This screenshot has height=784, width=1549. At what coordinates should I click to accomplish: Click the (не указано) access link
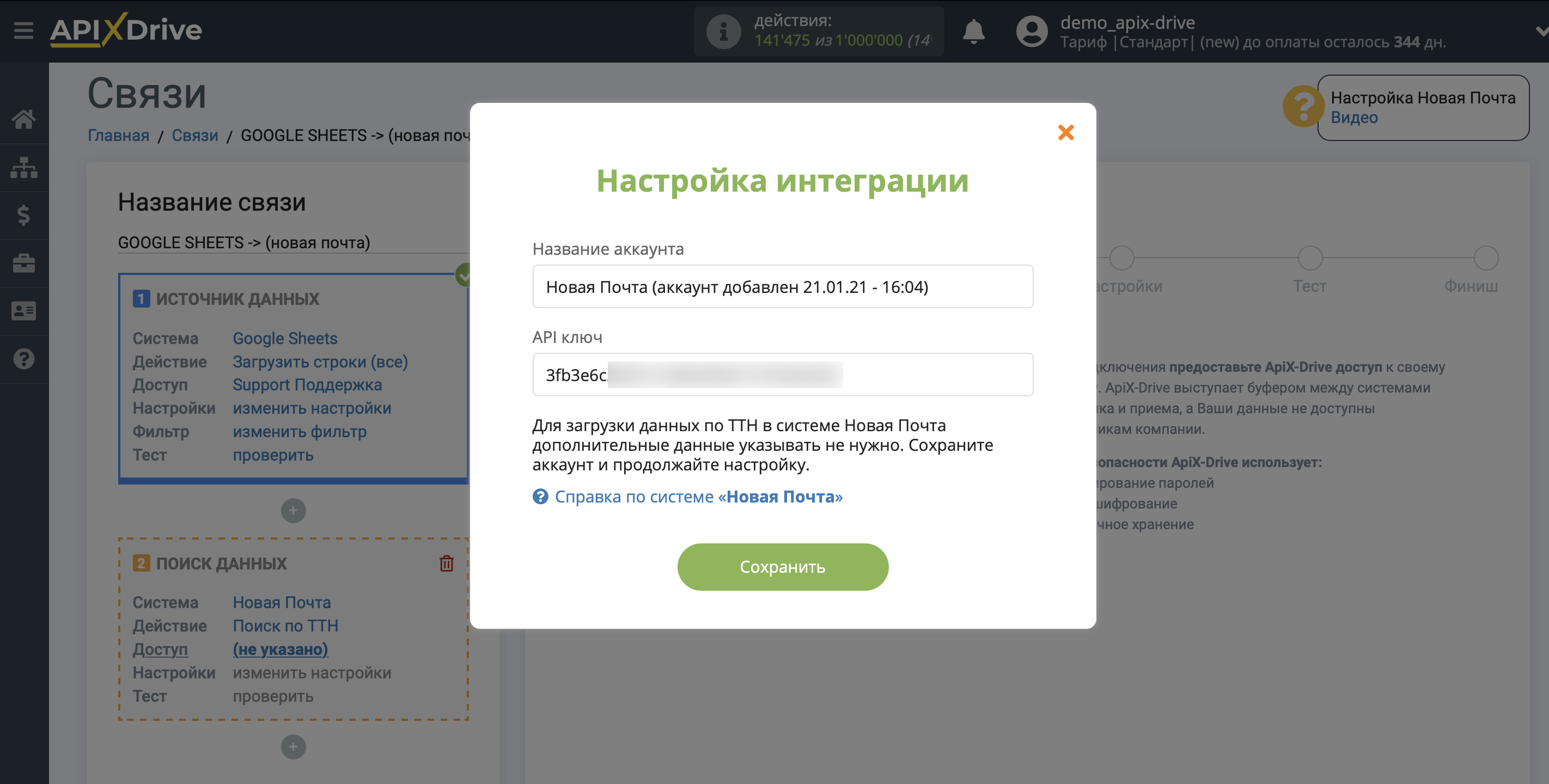[280, 650]
